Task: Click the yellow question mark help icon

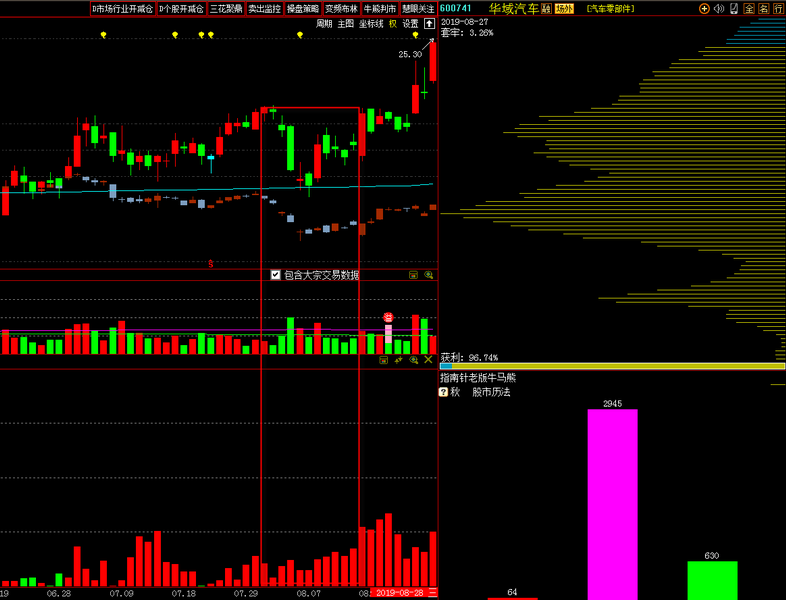Action: click(x=443, y=392)
